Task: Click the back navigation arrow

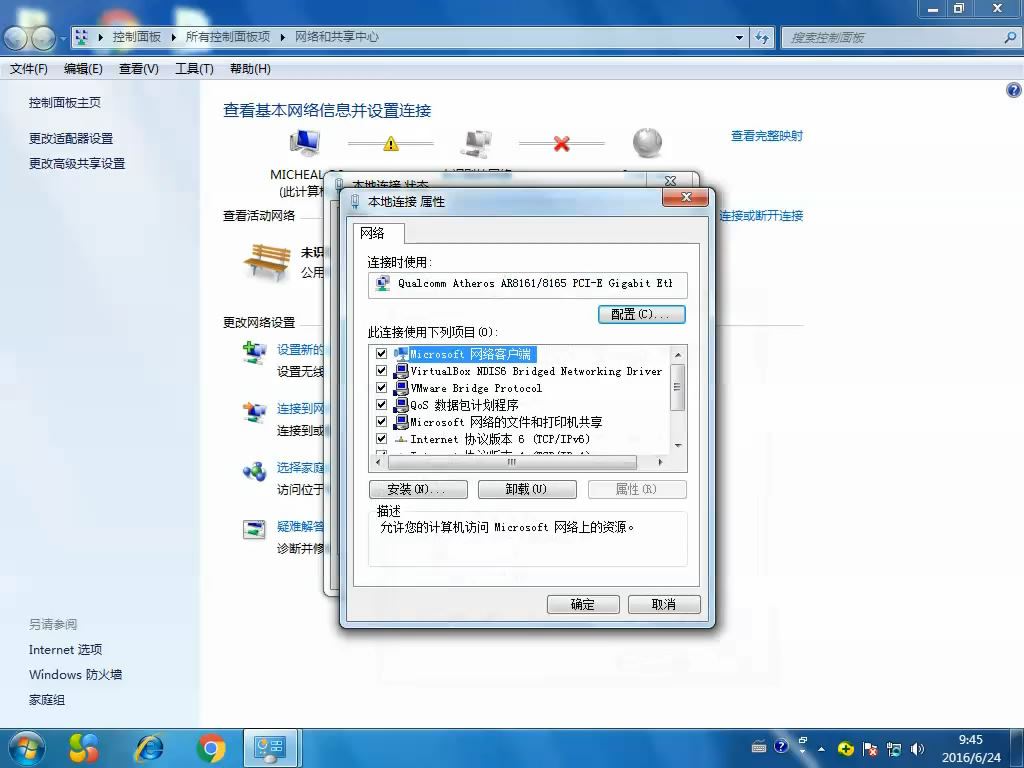Action: pyautogui.click(x=18, y=38)
